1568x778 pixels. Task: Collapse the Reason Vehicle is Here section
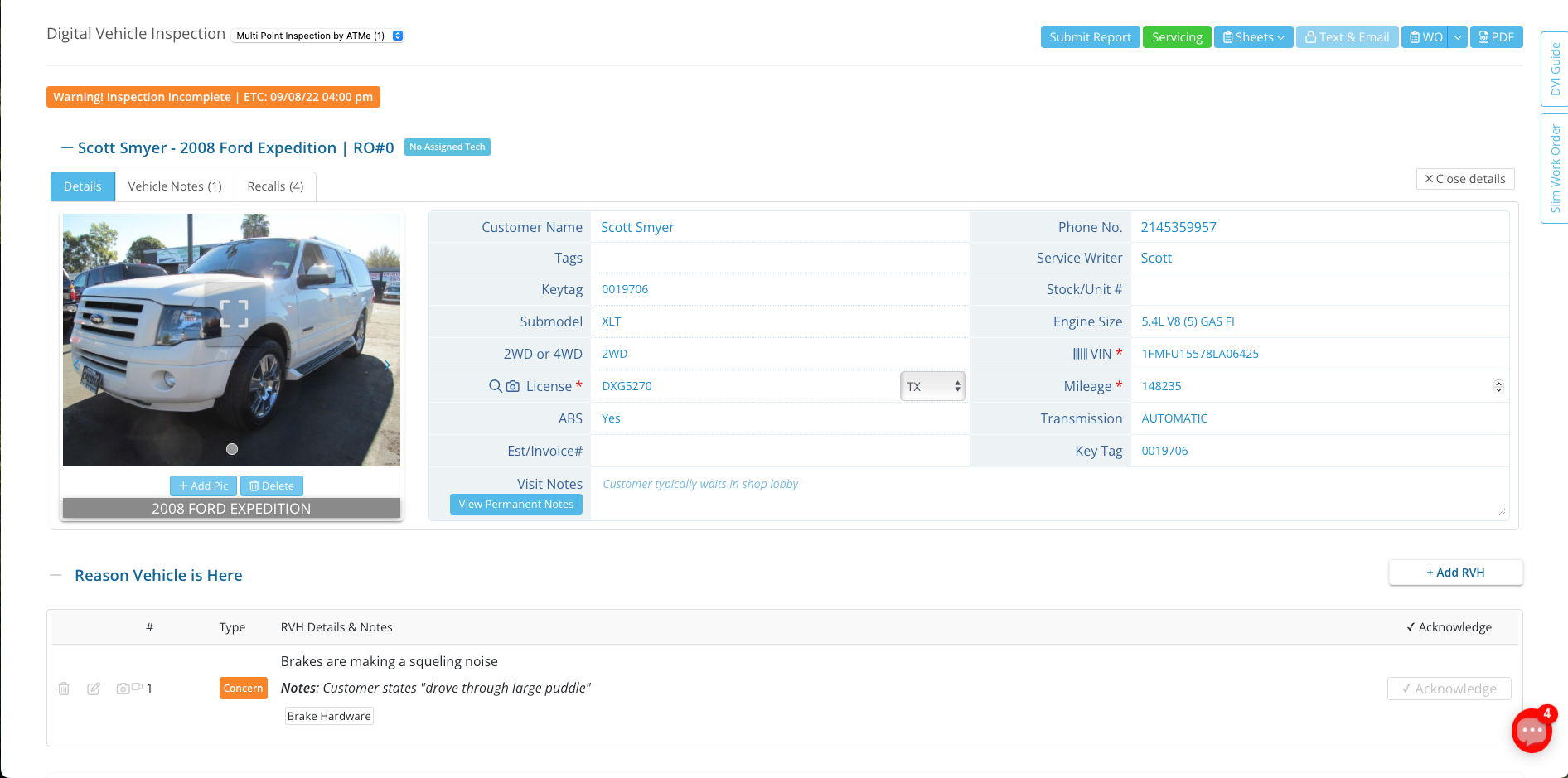point(56,574)
